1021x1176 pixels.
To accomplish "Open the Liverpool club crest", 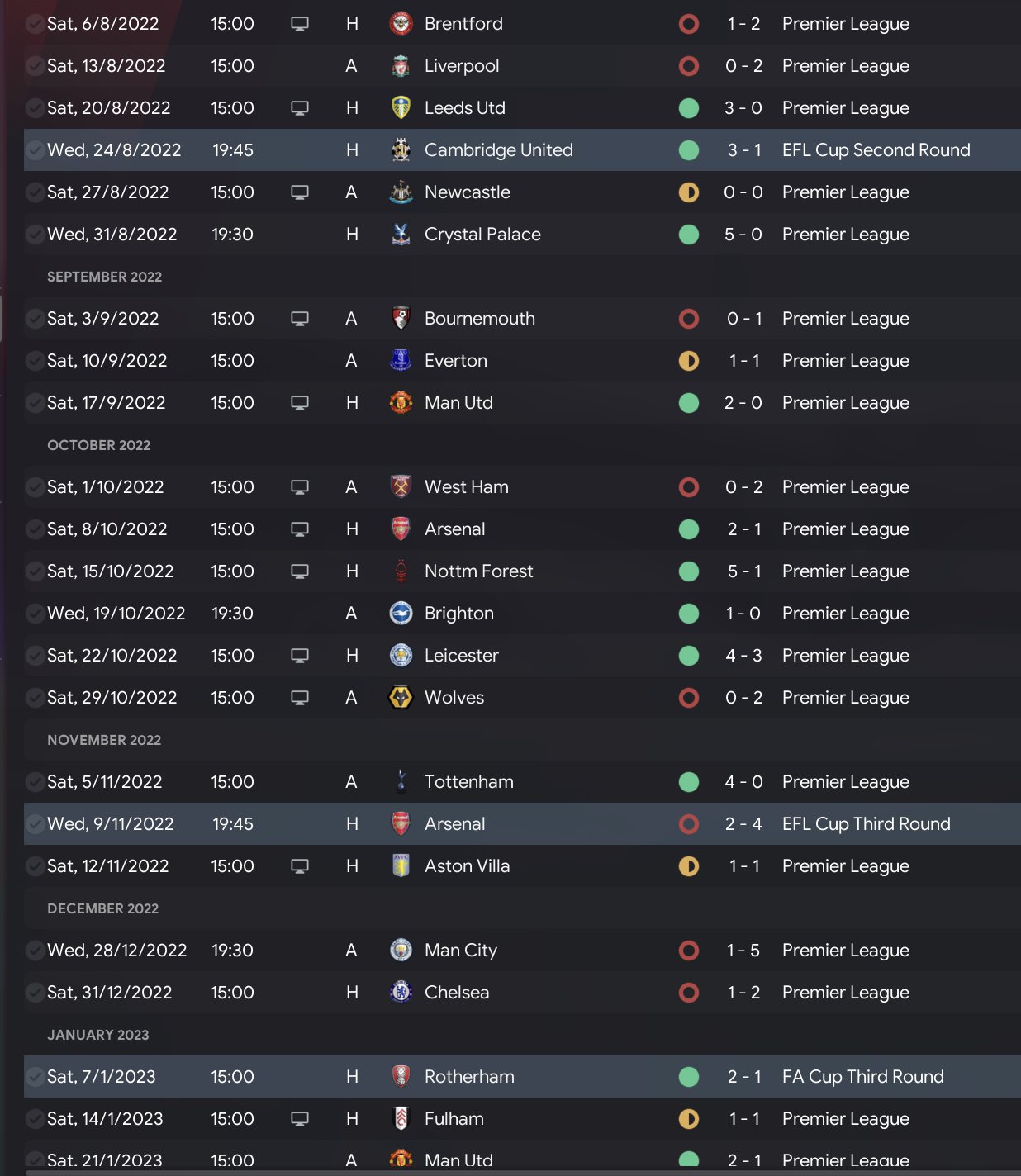I will 401,66.
